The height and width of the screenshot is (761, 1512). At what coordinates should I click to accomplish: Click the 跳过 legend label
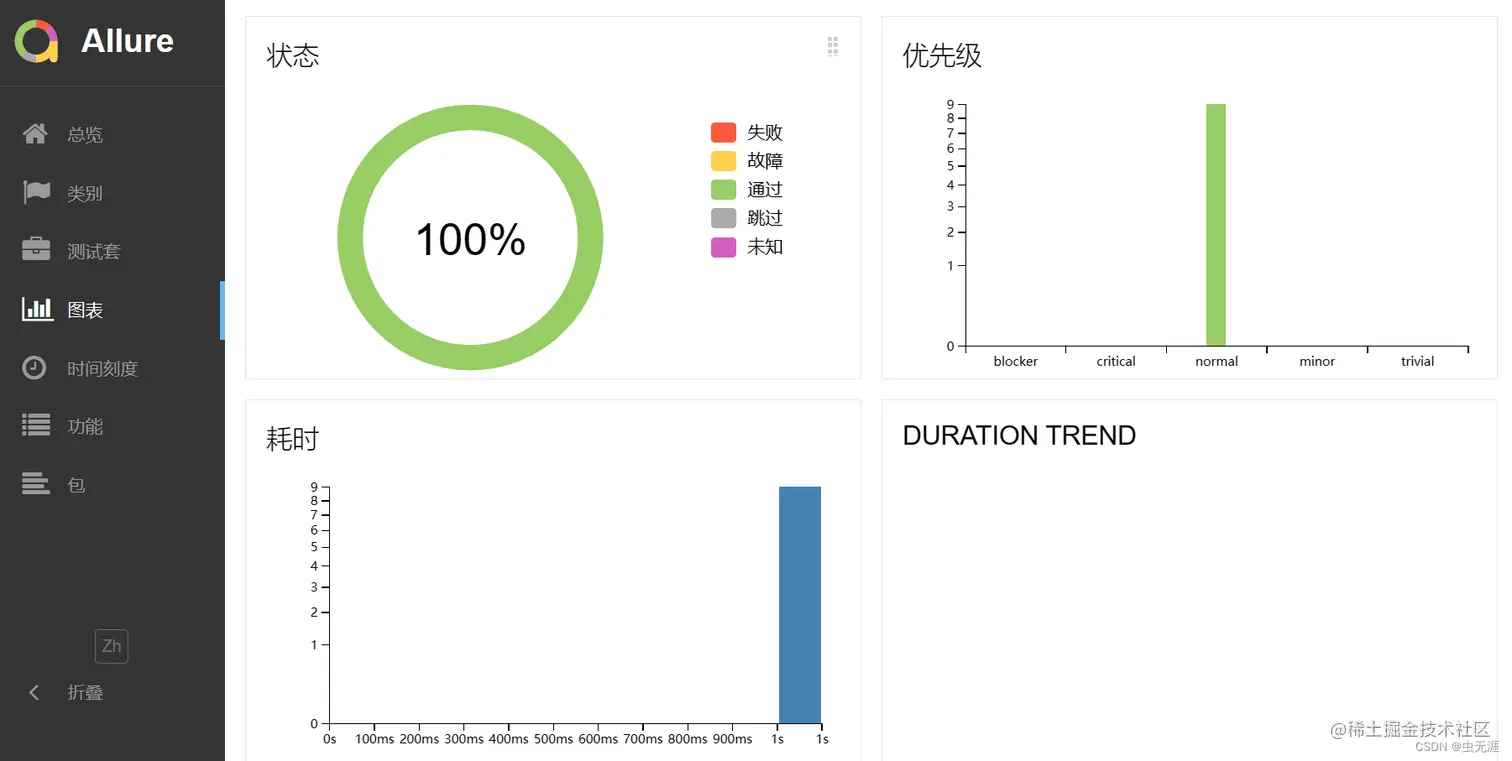pos(765,218)
